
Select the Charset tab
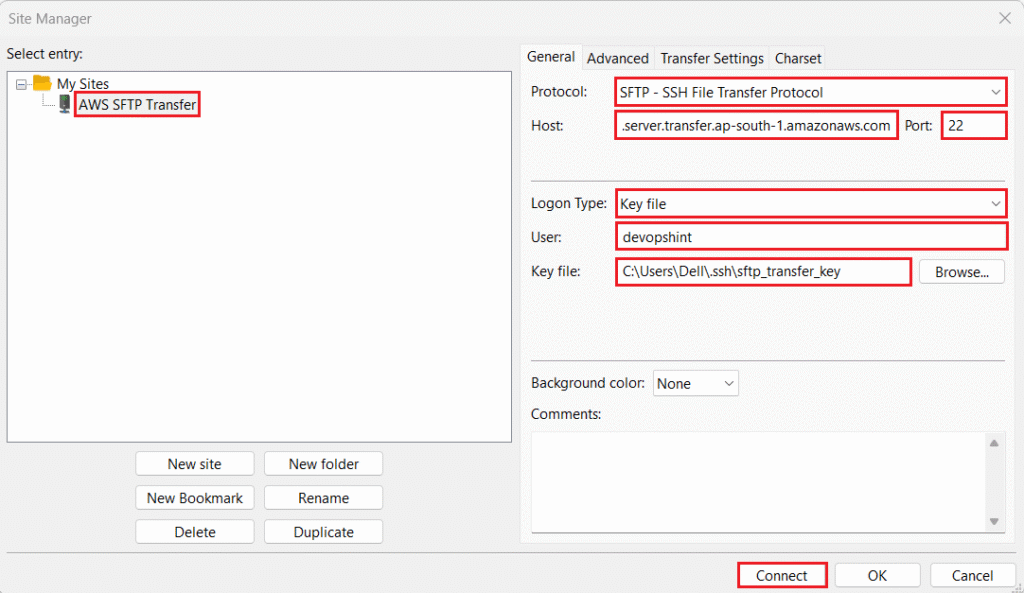pyautogui.click(x=797, y=58)
